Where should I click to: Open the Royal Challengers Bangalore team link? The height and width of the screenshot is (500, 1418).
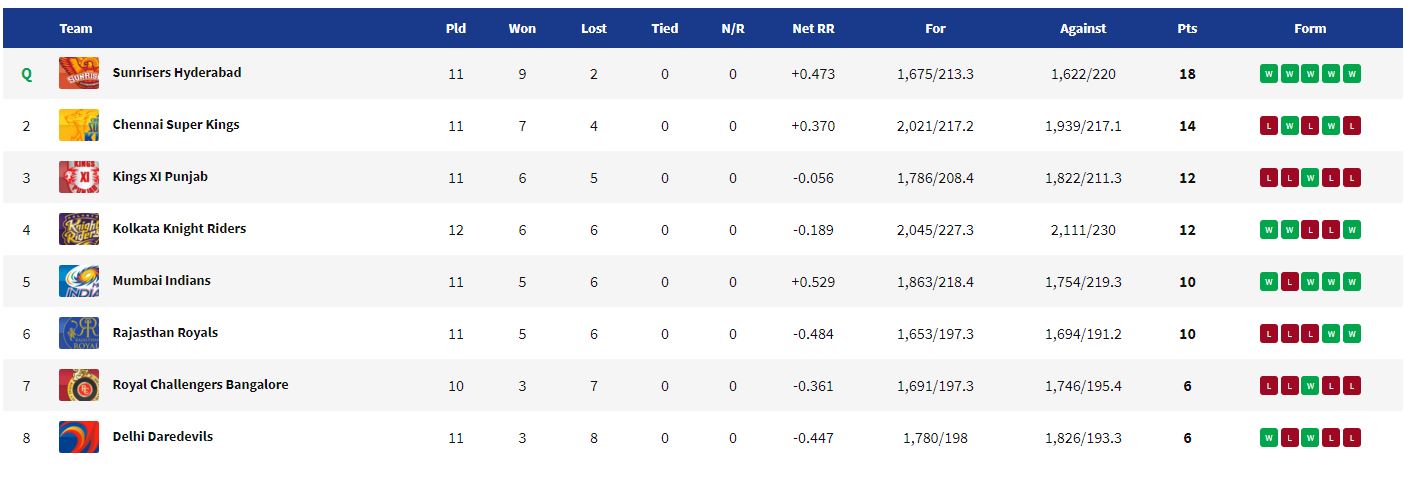coord(200,385)
